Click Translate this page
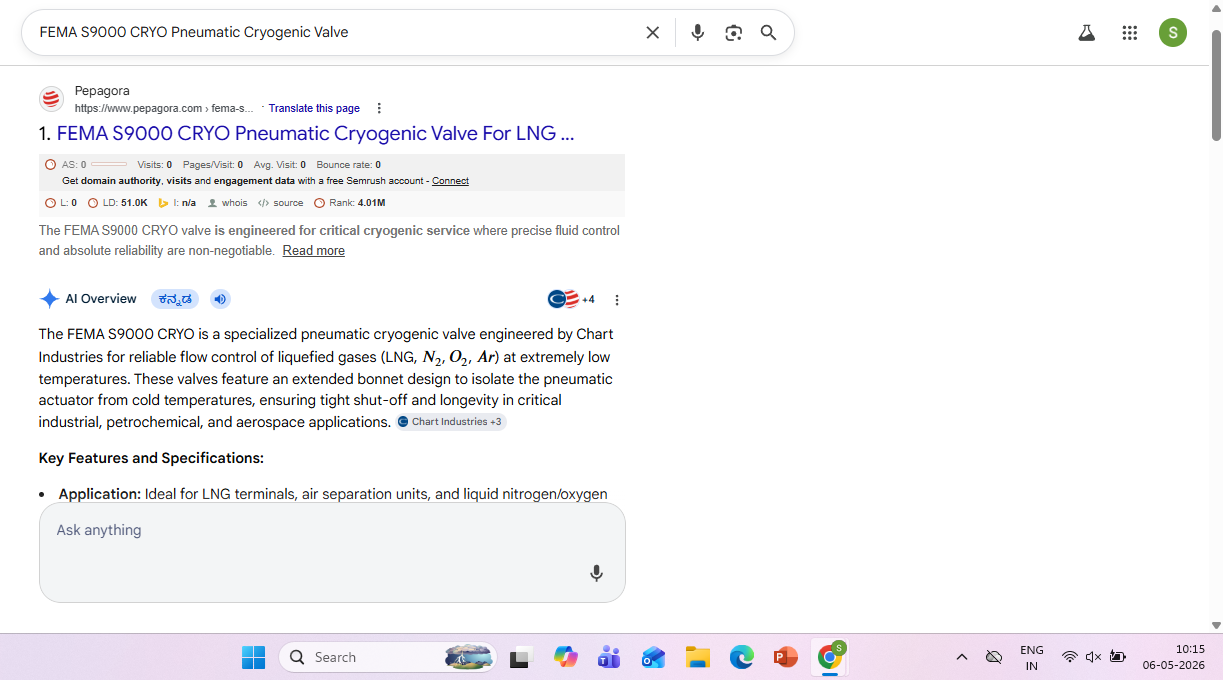The image size is (1223, 680). (x=314, y=108)
